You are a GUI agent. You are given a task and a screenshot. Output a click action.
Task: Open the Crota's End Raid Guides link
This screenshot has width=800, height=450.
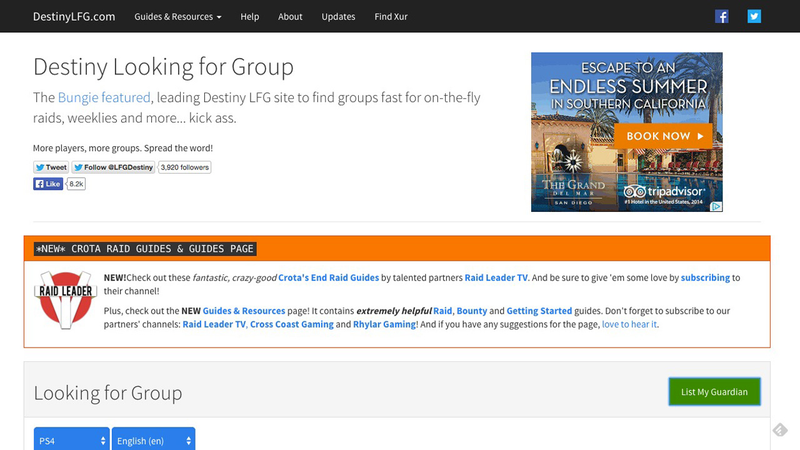329,278
